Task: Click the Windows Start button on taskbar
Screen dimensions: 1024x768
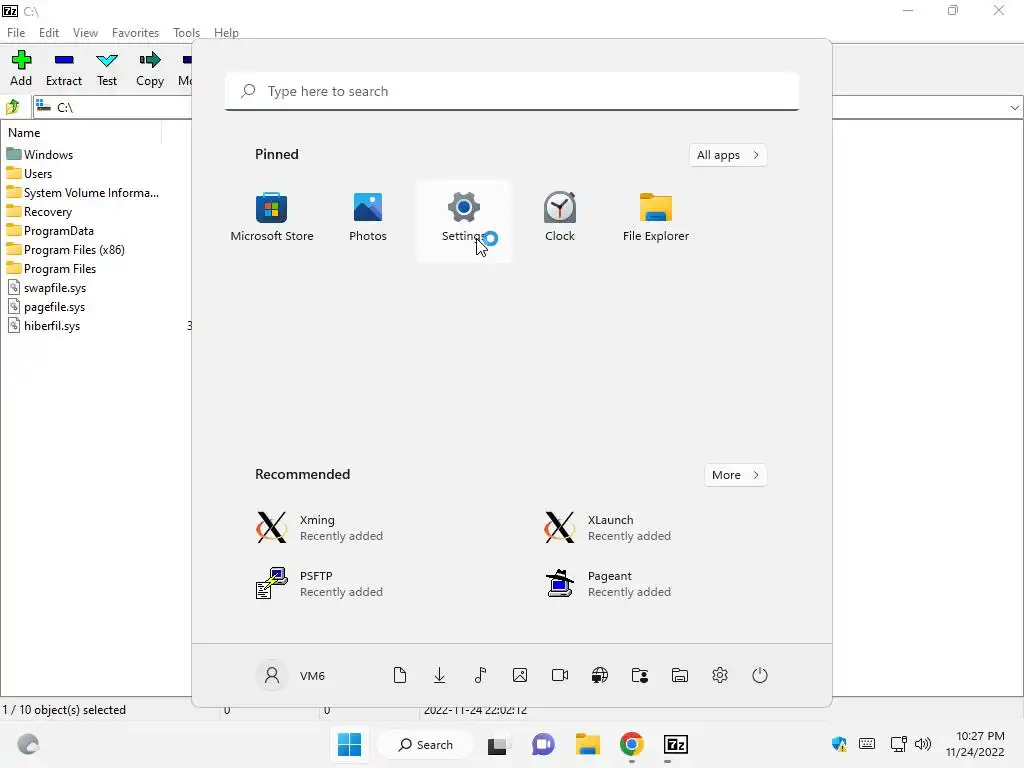Action: pos(349,744)
